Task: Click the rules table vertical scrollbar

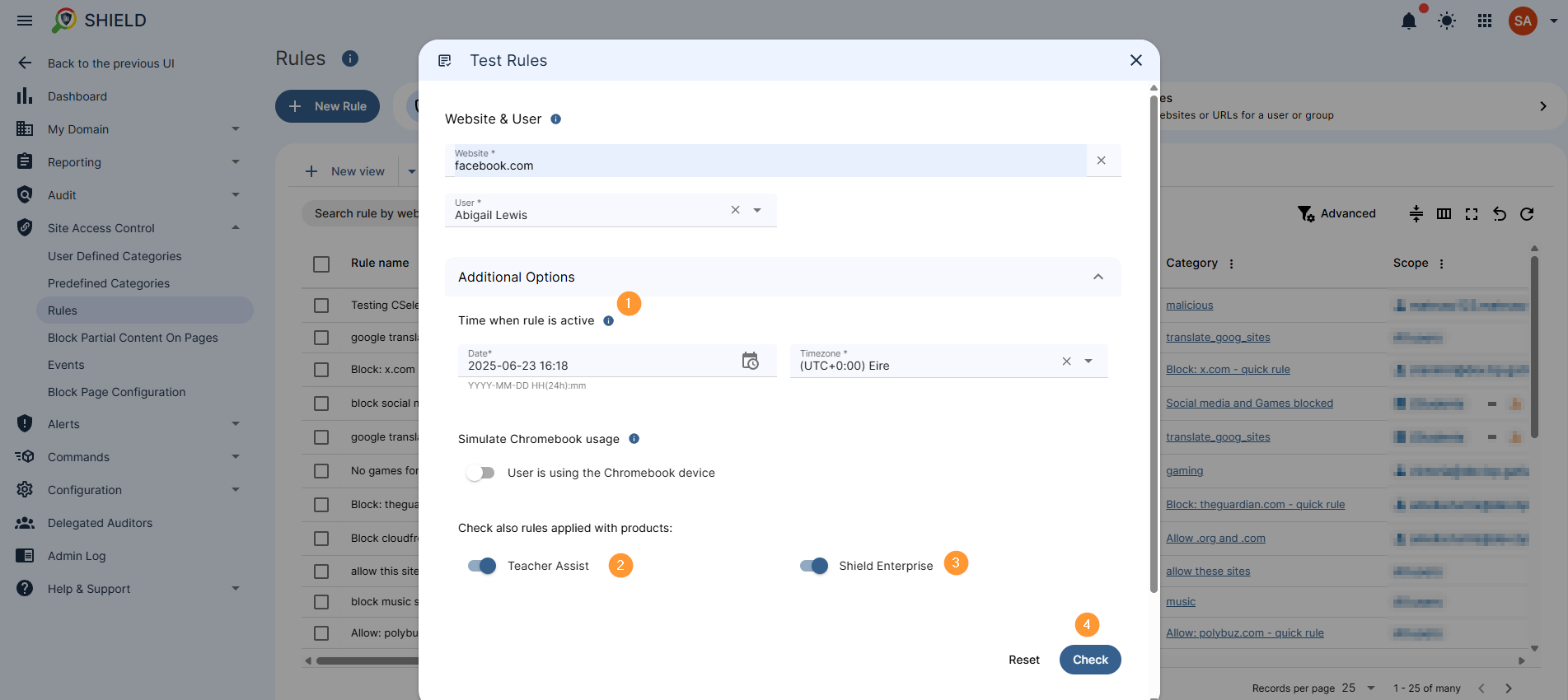Action: [x=1534, y=346]
